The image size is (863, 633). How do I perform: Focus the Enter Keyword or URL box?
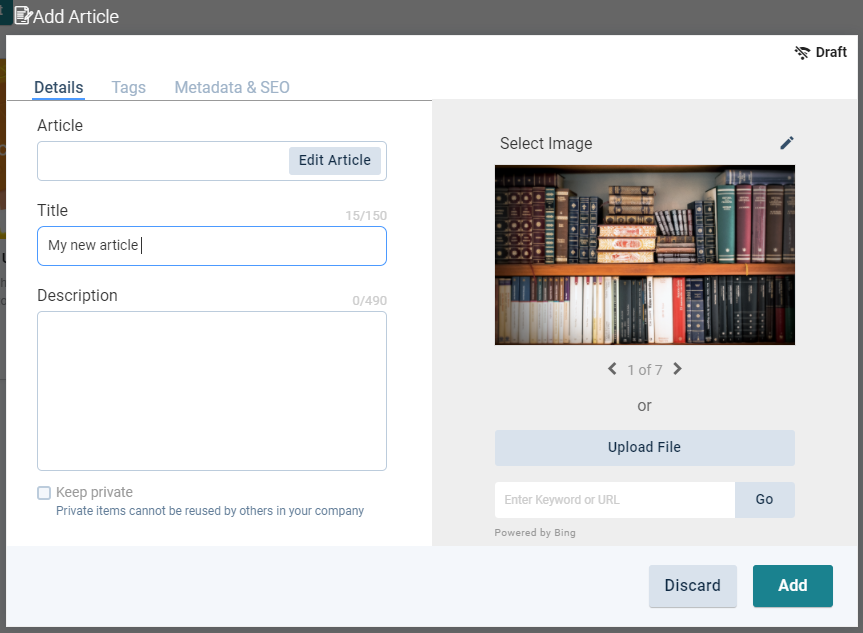tap(614, 500)
